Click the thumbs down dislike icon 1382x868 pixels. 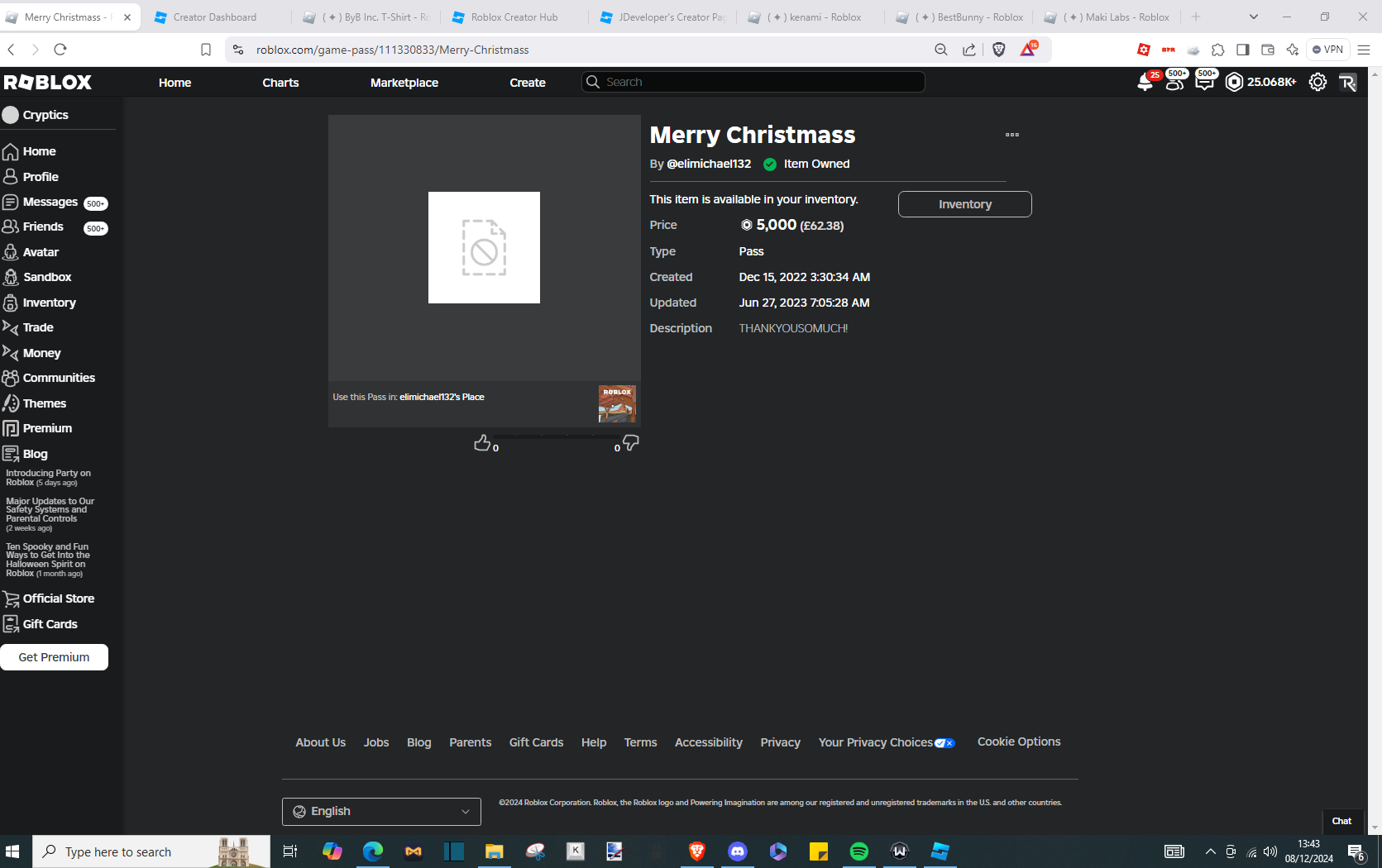631,443
